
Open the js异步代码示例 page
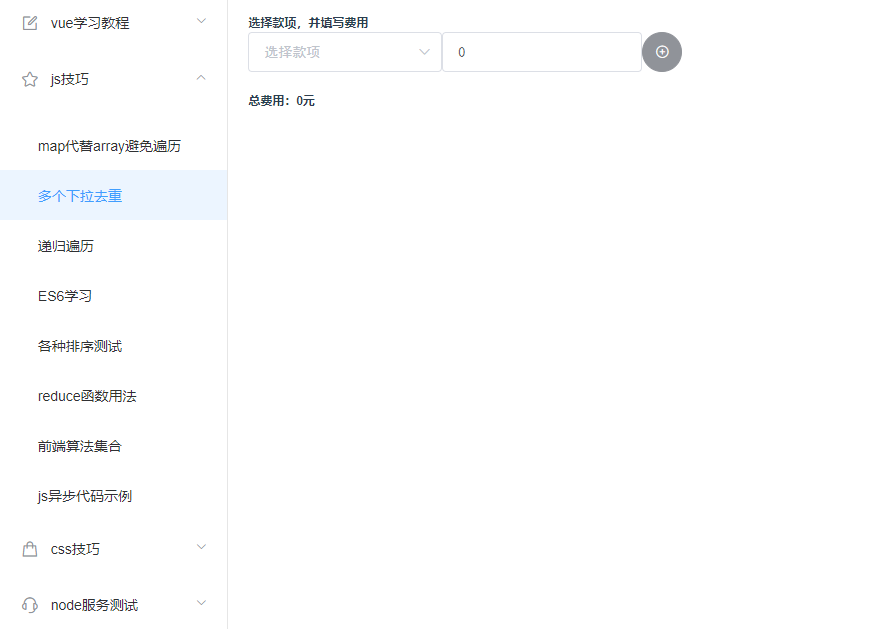(x=82, y=495)
